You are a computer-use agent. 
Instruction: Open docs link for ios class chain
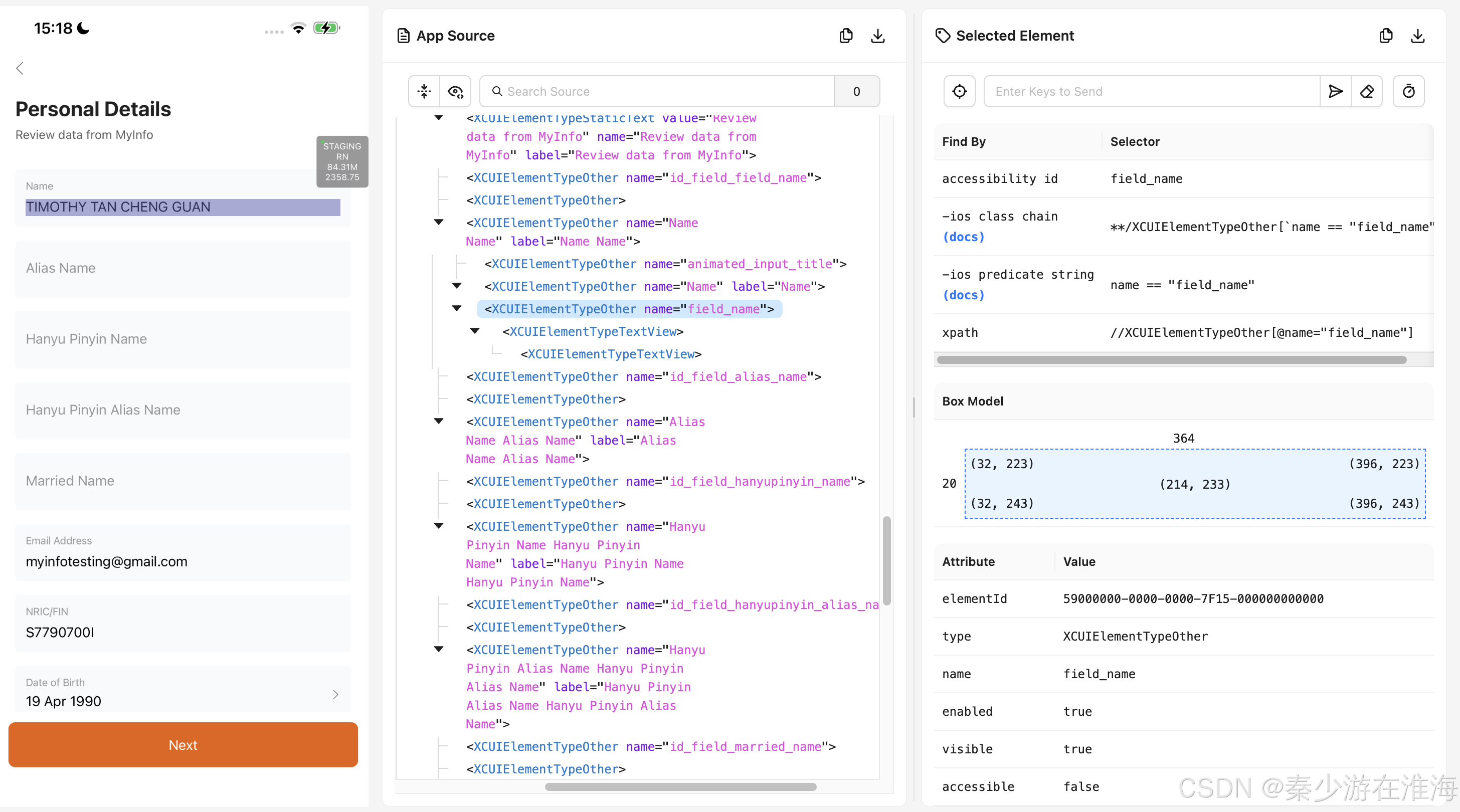pos(964,237)
